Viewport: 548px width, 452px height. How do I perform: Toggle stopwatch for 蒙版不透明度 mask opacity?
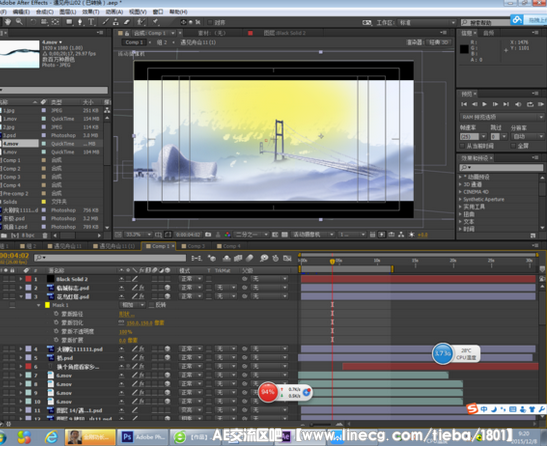(x=56, y=331)
